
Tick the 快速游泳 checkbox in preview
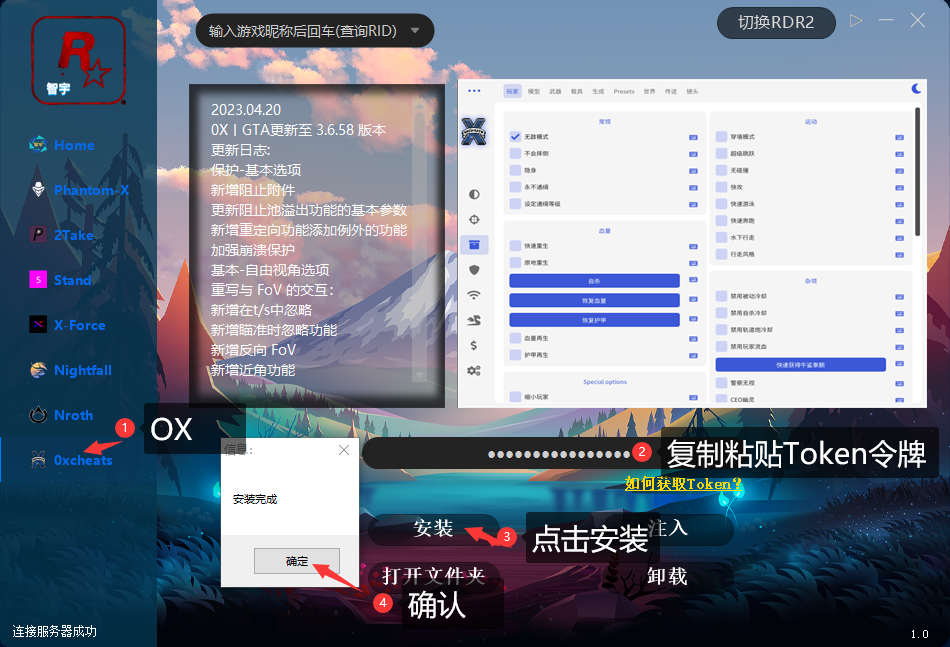(x=721, y=204)
